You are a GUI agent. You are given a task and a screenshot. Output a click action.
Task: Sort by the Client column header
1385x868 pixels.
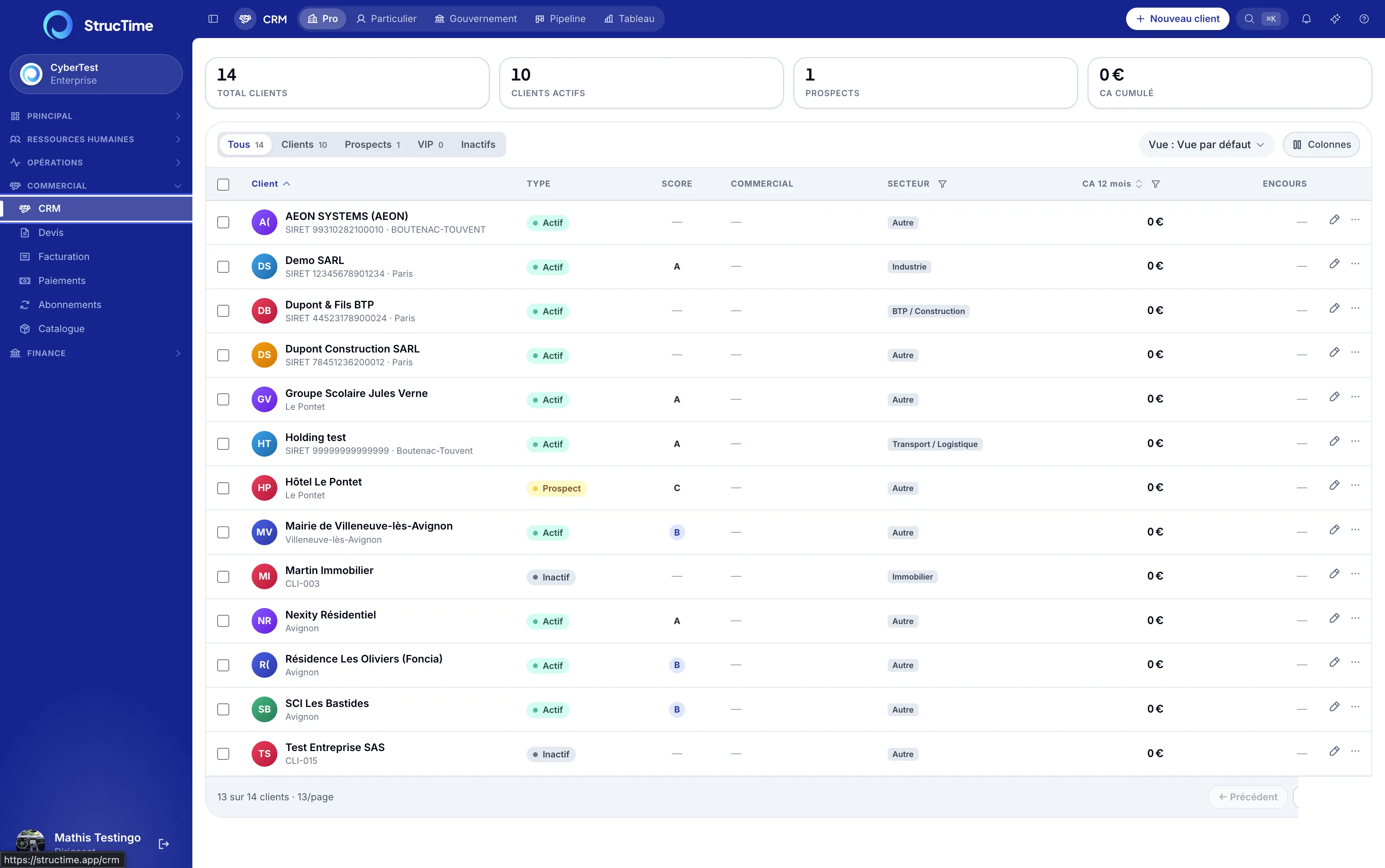pos(271,184)
